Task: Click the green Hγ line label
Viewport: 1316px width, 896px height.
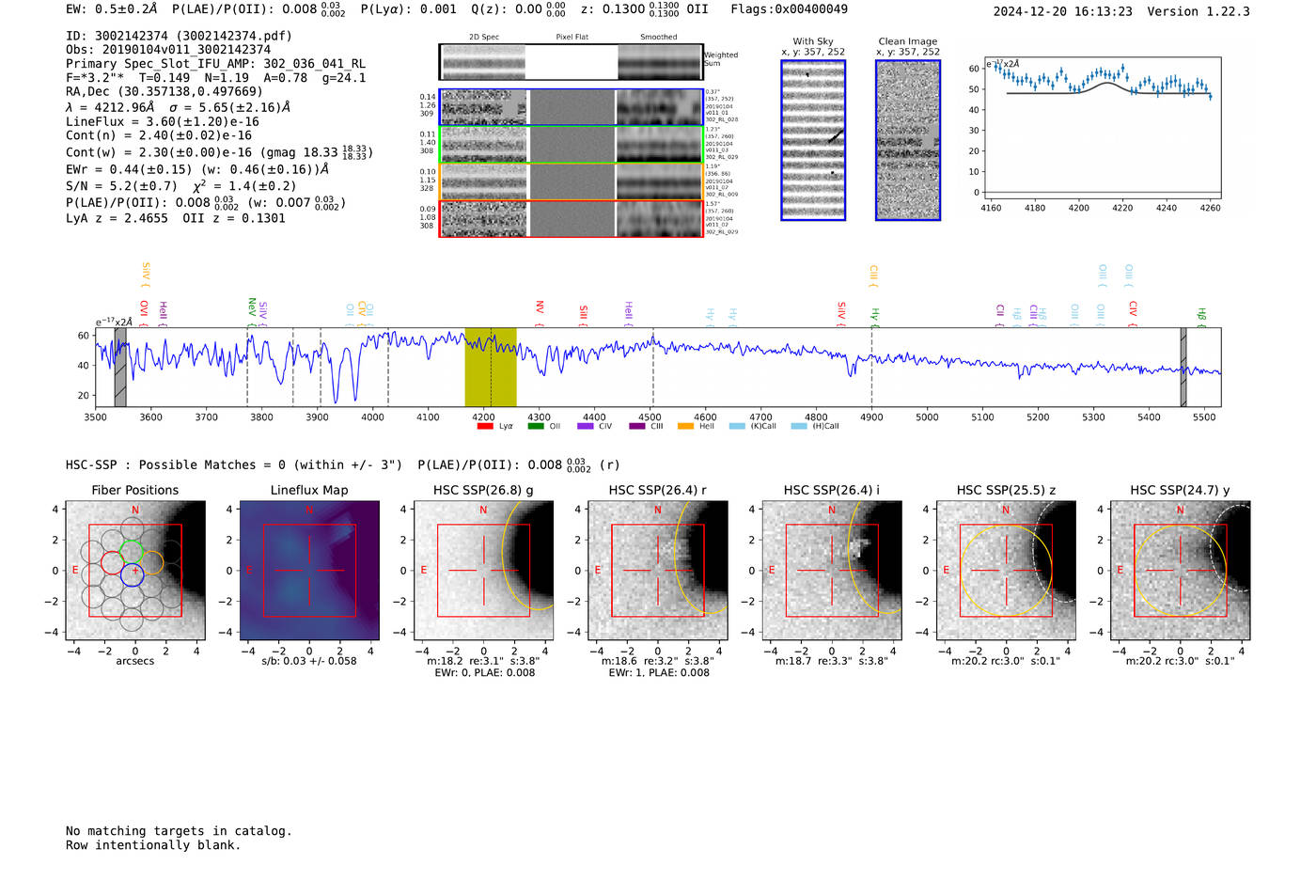Action: point(874,316)
